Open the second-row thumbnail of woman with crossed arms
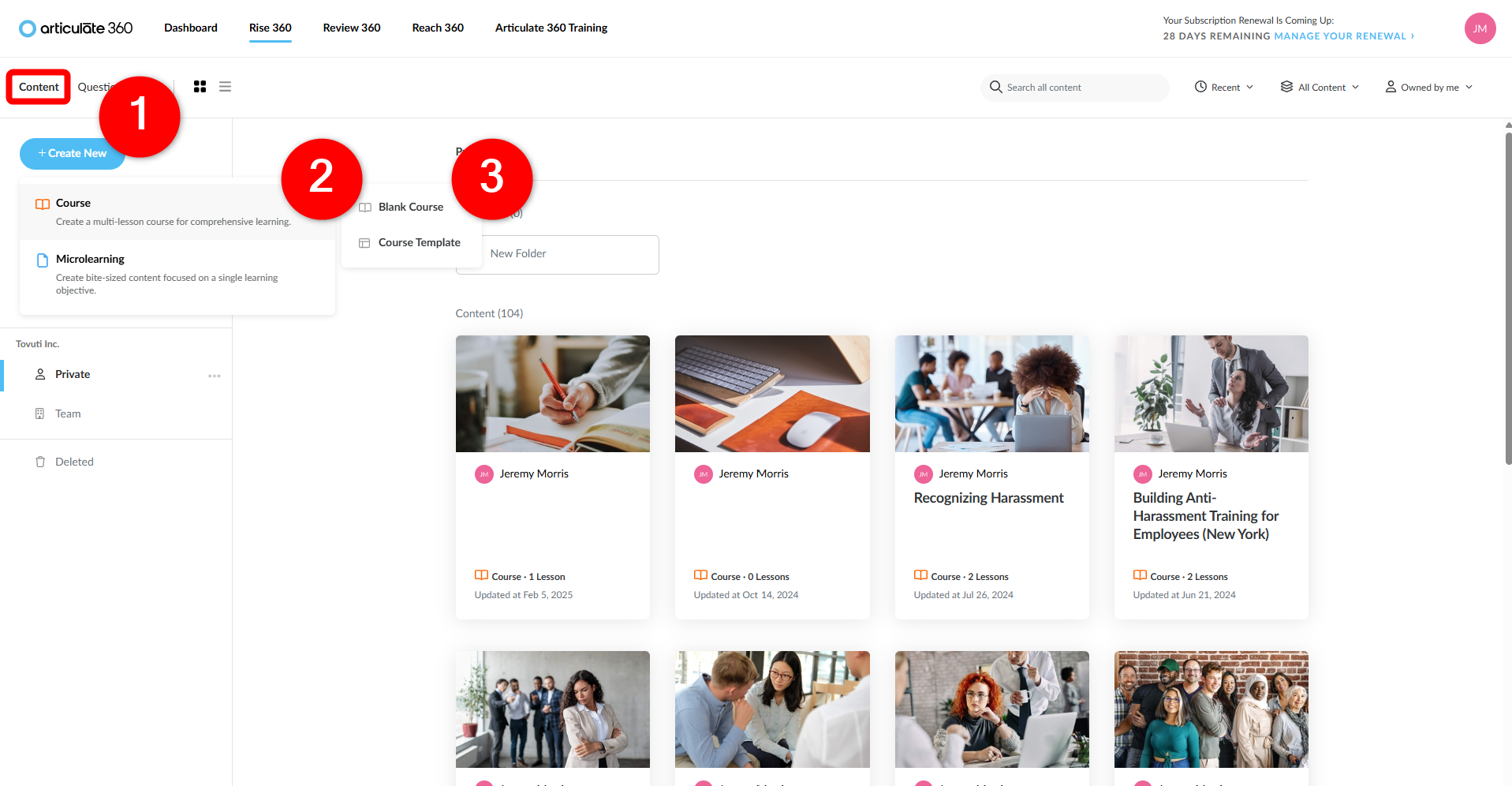The image size is (1512, 786). [553, 709]
